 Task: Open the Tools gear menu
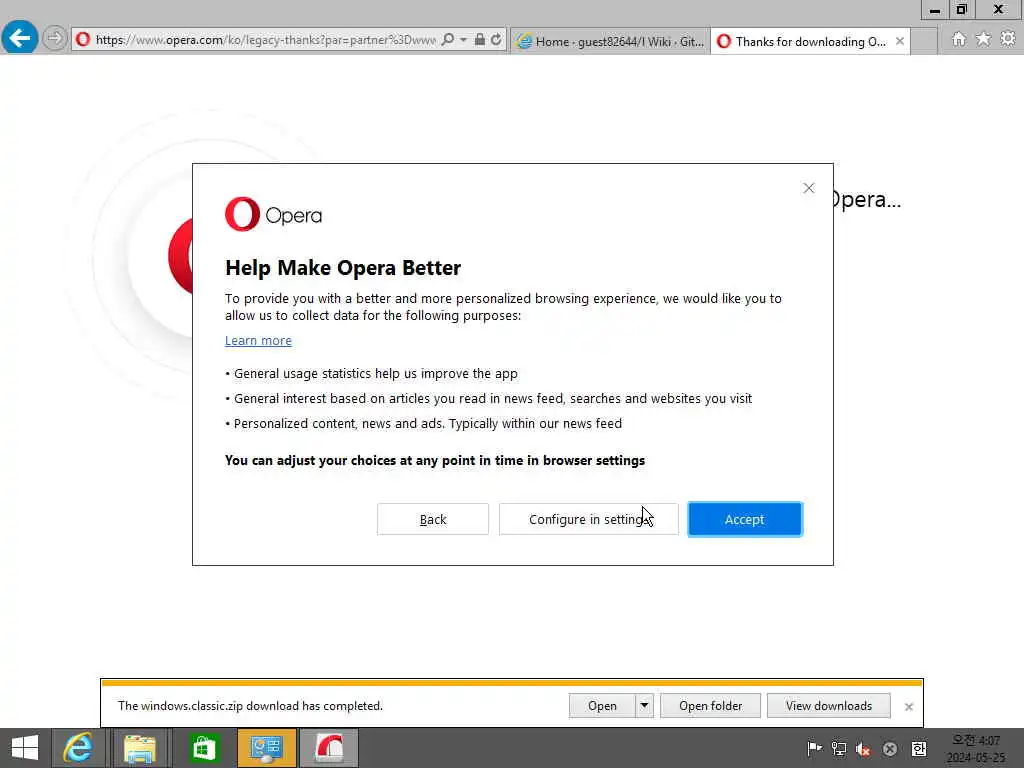(1008, 39)
